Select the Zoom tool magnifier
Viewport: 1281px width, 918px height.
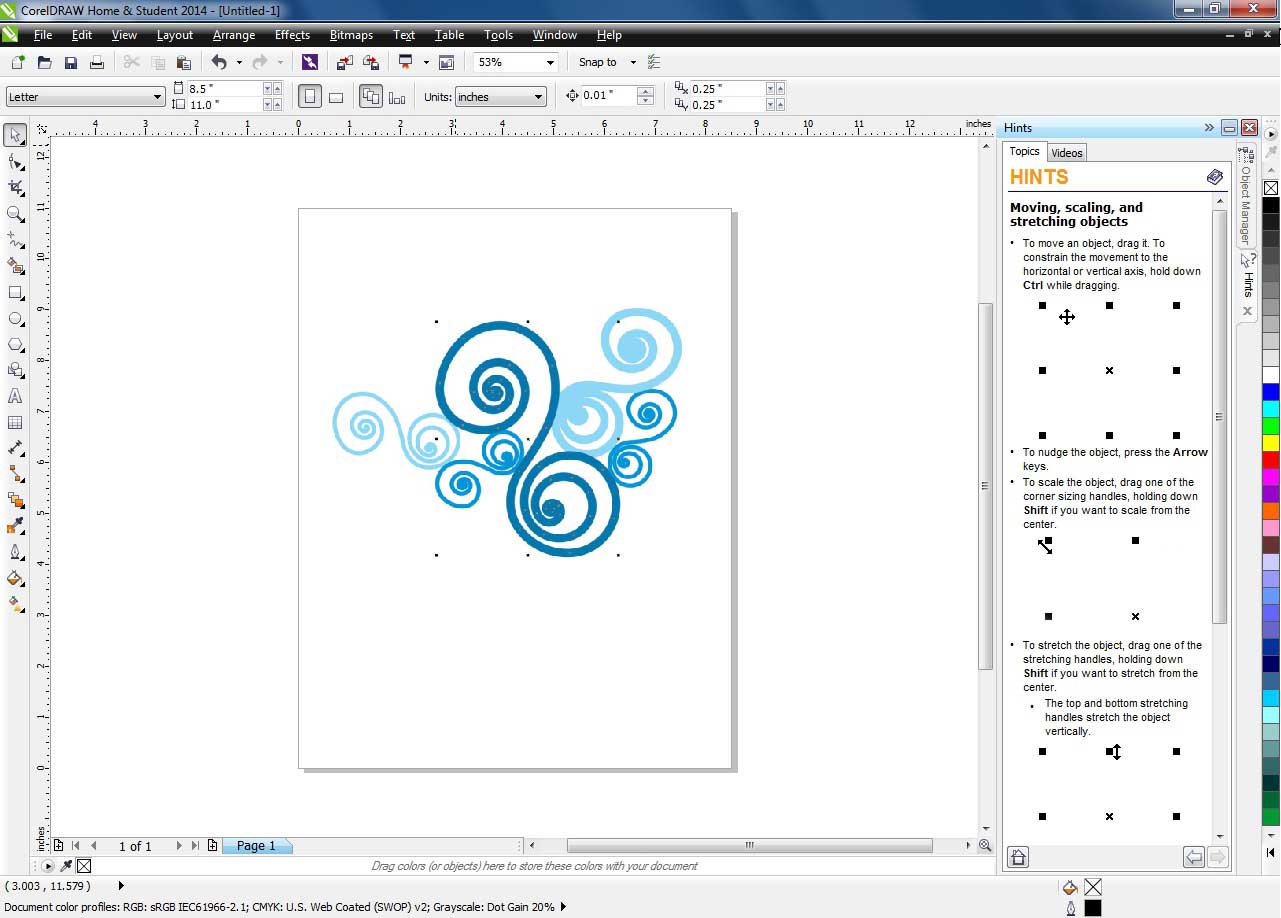coord(15,214)
